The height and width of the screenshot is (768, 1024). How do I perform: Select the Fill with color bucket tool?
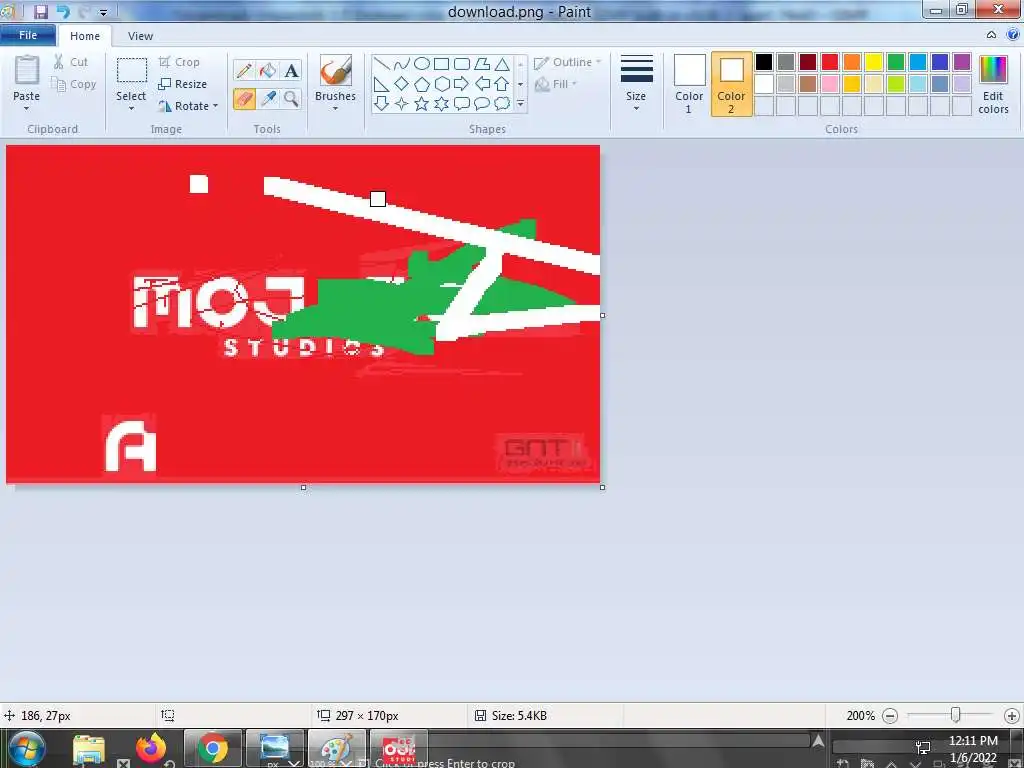[267, 71]
